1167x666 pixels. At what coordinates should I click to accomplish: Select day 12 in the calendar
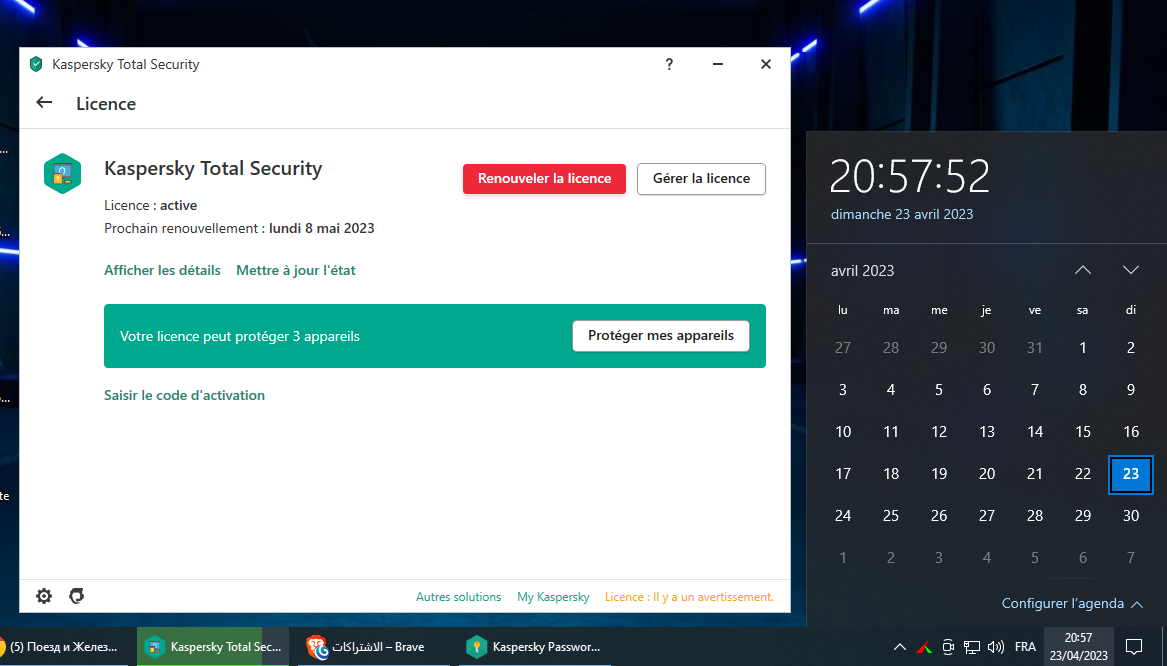click(x=939, y=432)
